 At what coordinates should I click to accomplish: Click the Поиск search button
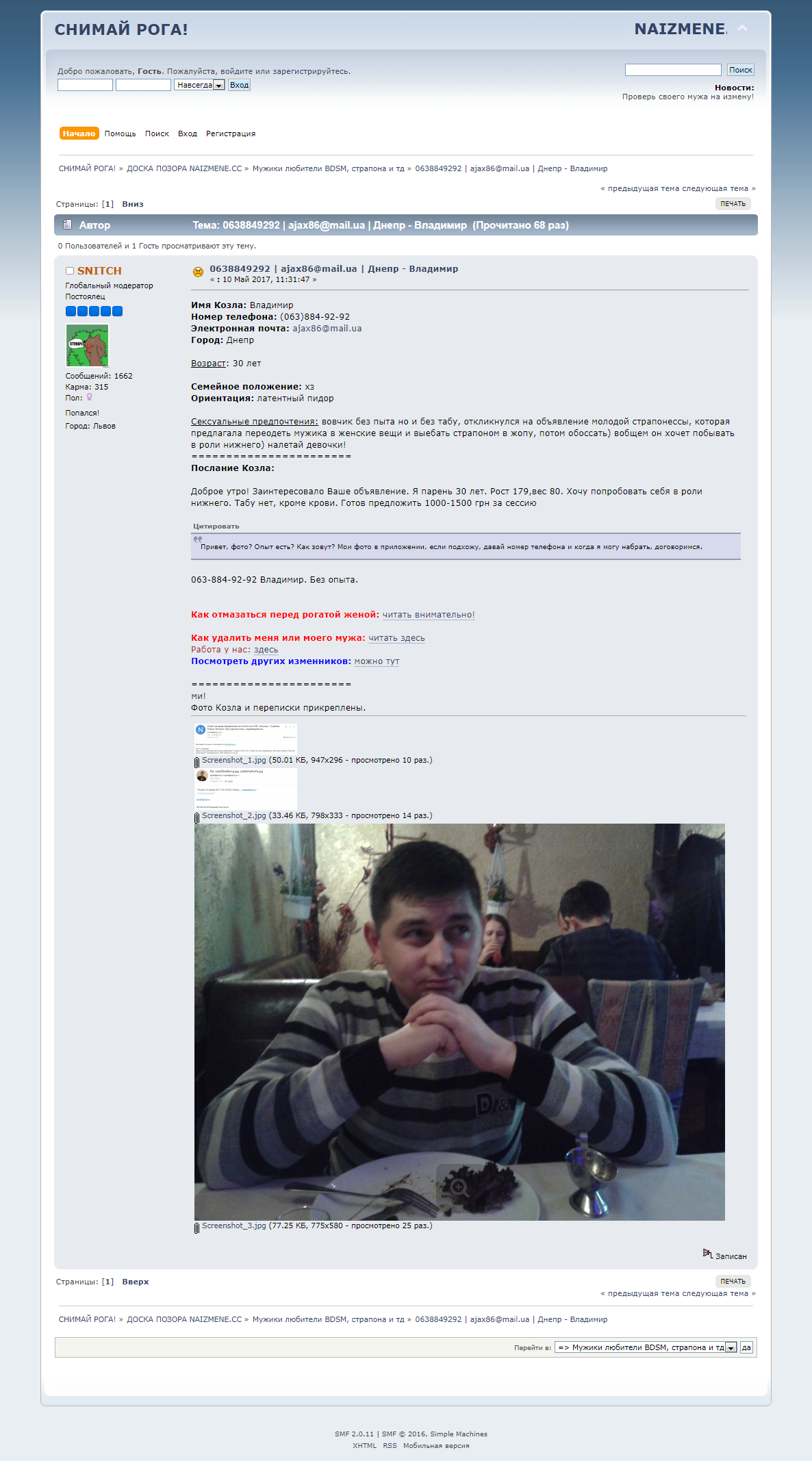pos(740,70)
